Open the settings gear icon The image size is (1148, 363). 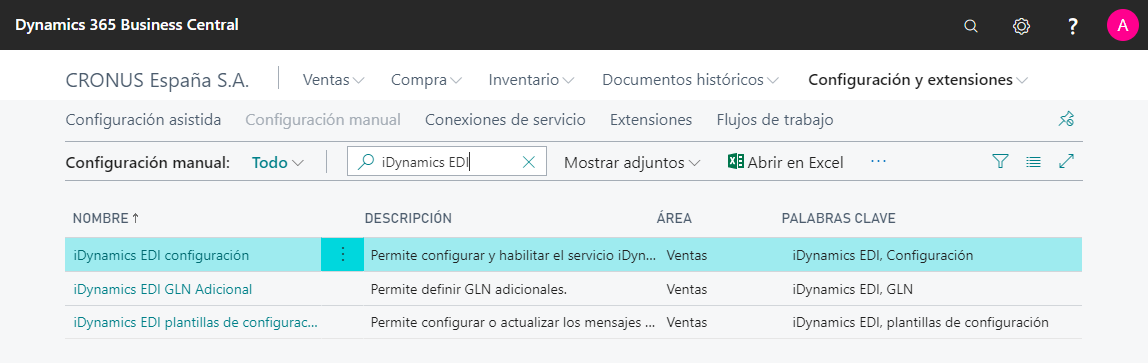tap(1021, 26)
